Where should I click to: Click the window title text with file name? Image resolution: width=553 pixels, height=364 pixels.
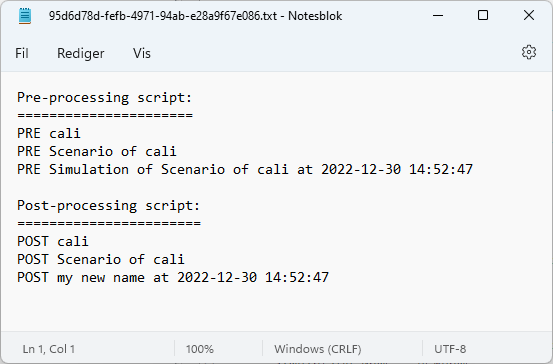[x=195, y=16]
